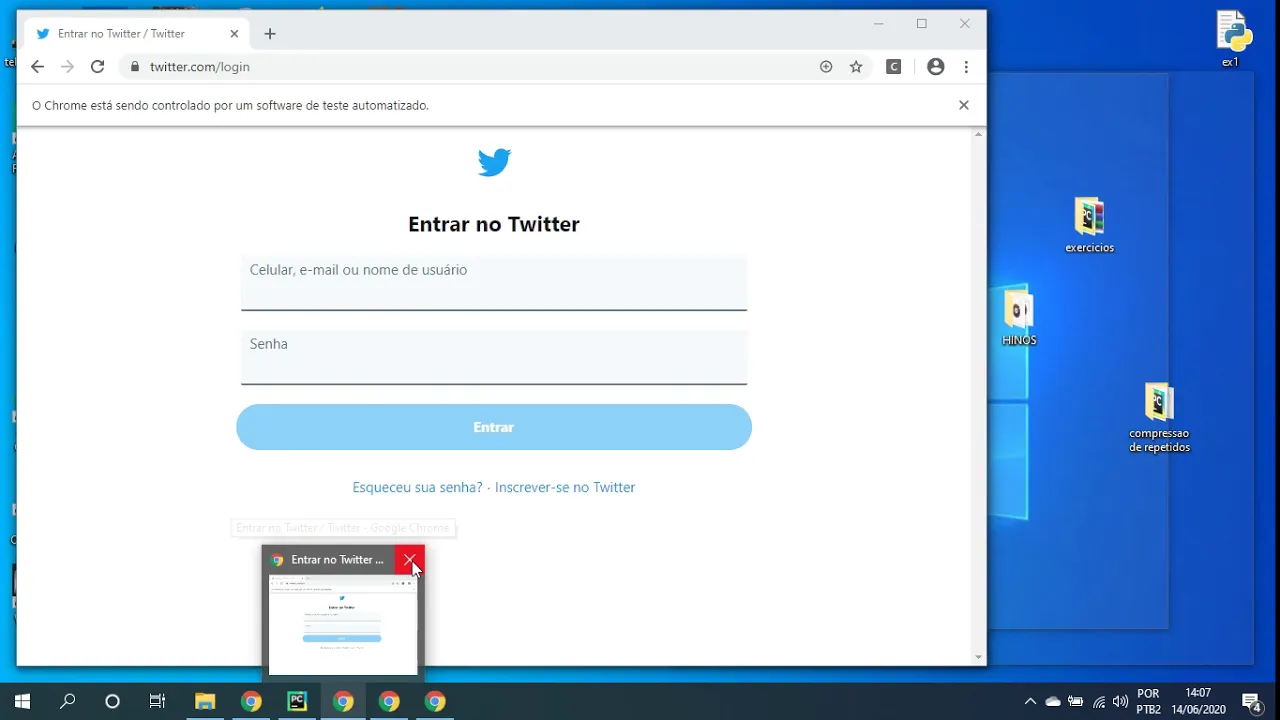
Task: Dismiss the automated test software infobar
Action: (x=964, y=105)
